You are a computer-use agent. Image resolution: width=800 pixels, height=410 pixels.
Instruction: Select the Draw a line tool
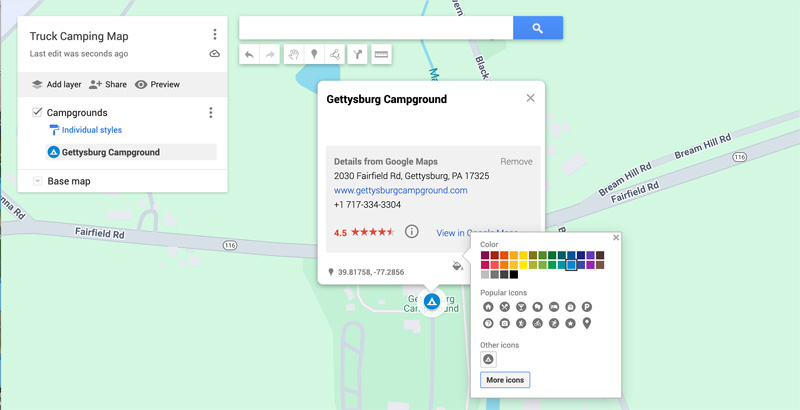[335, 55]
